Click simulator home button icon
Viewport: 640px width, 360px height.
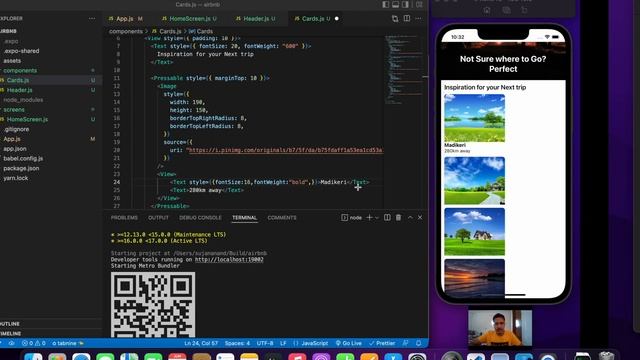[x=487, y=10]
